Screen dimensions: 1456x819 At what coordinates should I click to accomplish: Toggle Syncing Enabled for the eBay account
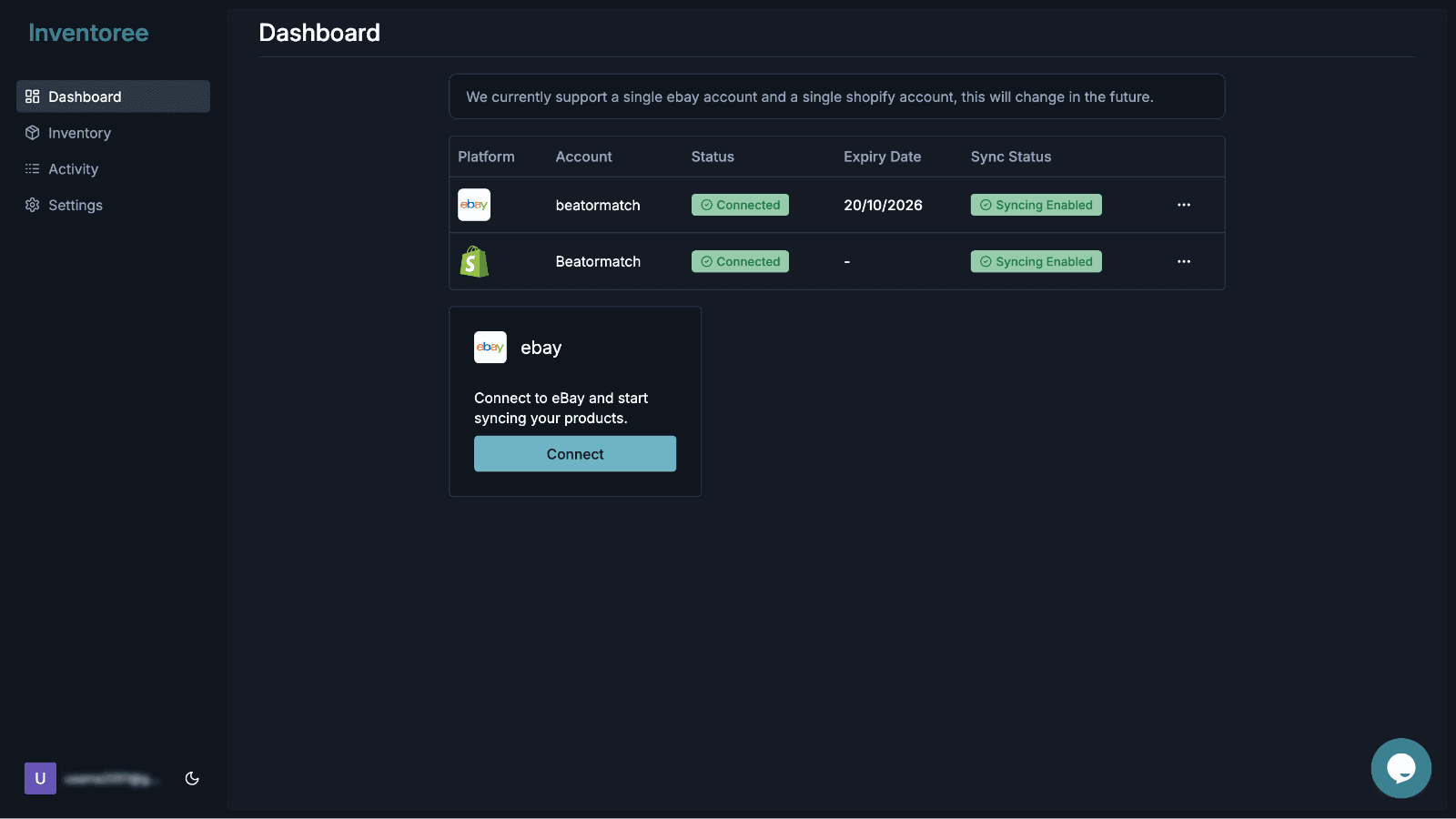(x=1036, y=205)
